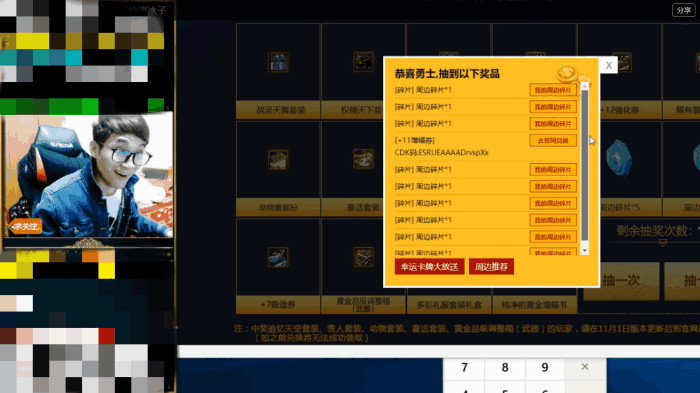Click the grey scrollbar thumb in prize popup
The height and width of the screenshot is (393, 700).
click(x=585, y=165)
